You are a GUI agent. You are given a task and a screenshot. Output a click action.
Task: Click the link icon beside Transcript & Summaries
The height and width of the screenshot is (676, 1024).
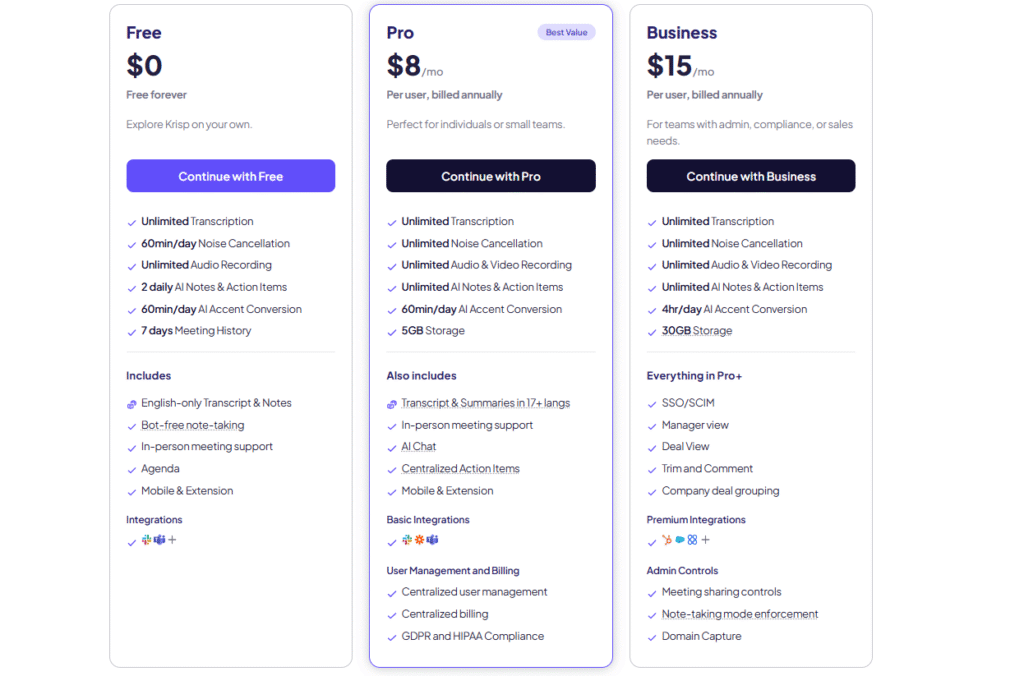pos(392,404)
